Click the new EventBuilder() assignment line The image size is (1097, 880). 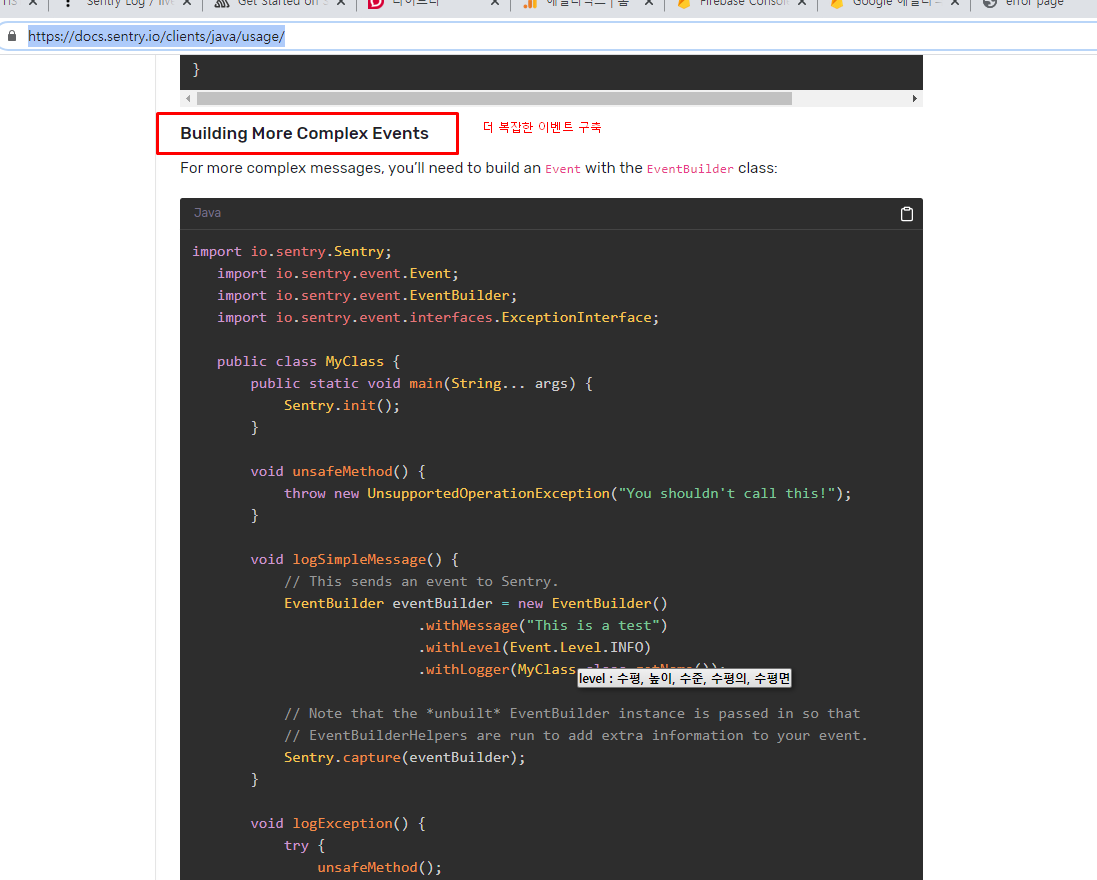[x=476, y=603]
